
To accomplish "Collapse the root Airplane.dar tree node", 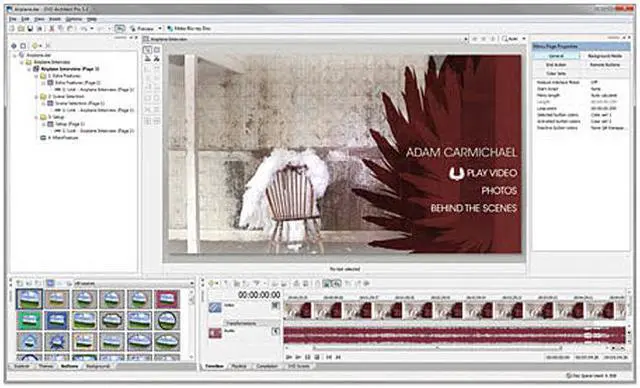I will [16, 55].
